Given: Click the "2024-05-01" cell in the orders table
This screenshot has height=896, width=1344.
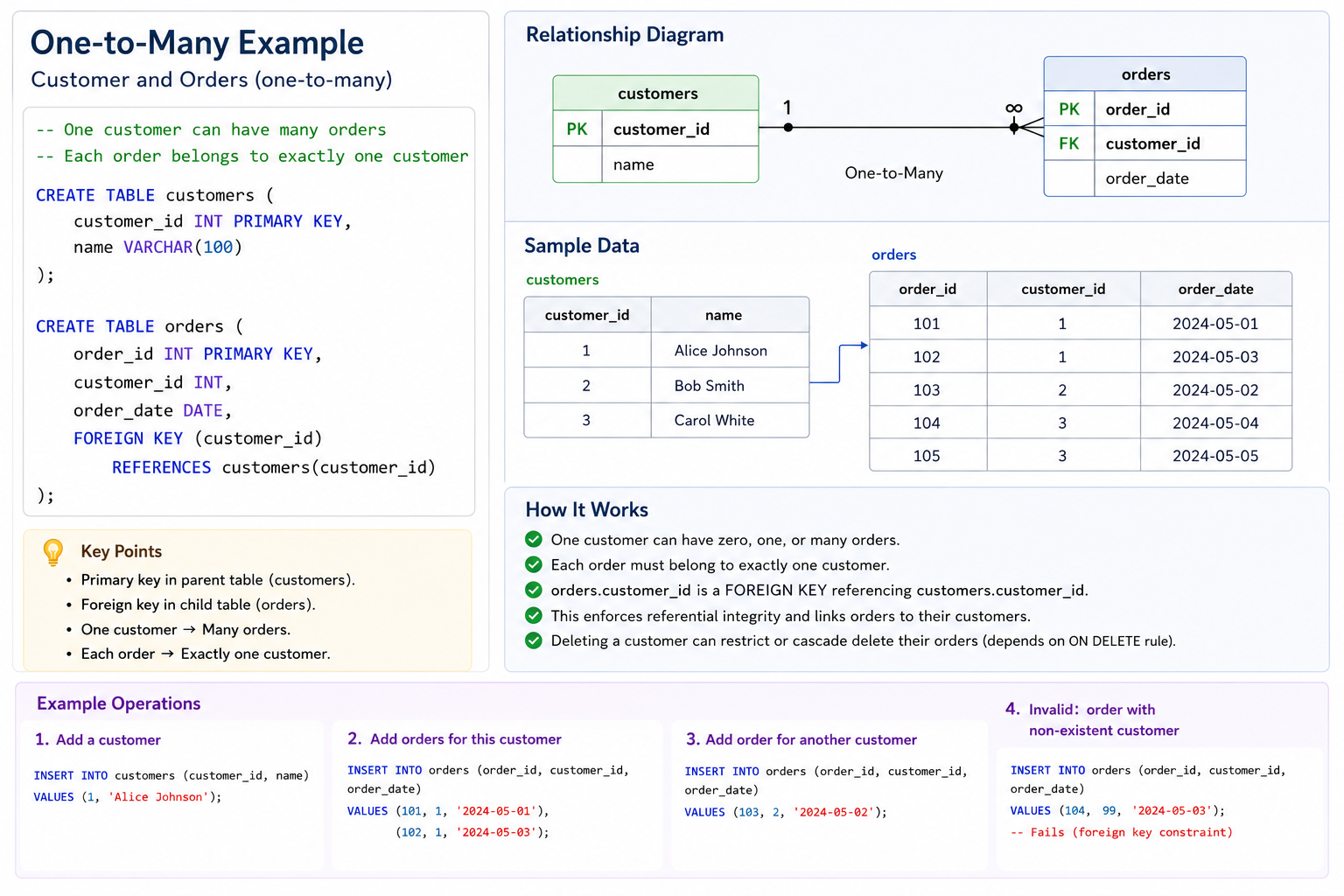Looking at the screenshot, I should coord(1215,324).
